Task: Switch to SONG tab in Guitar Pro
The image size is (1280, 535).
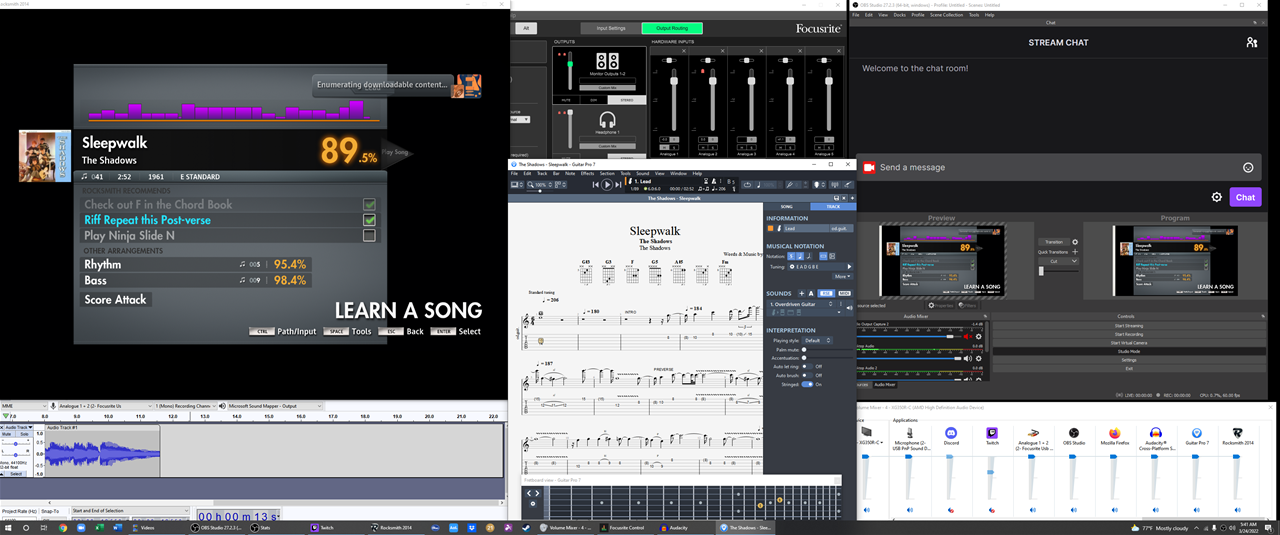Action: click(787, 206)
